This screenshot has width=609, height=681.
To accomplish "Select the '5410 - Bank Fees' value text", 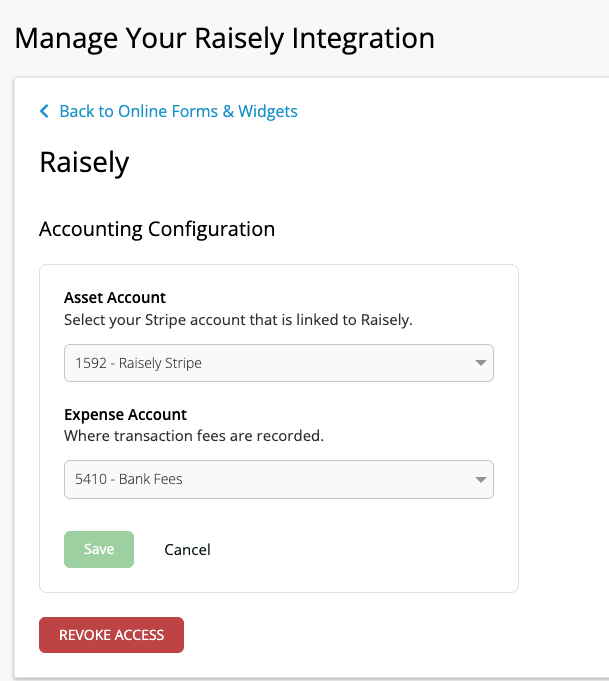I will (129, 479).
